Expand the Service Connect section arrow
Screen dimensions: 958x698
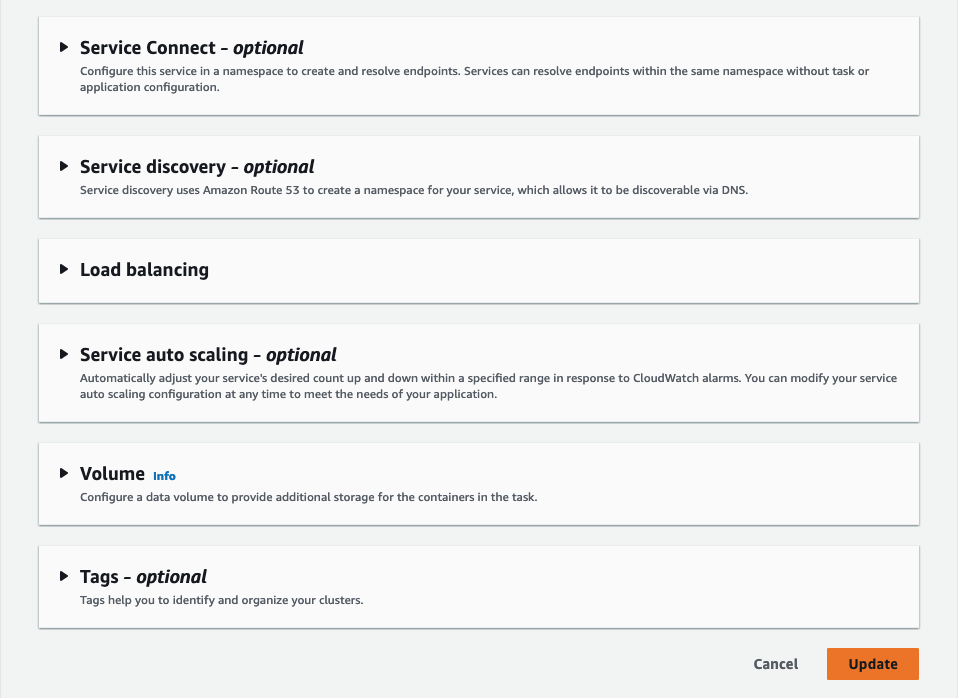(64, 47)
